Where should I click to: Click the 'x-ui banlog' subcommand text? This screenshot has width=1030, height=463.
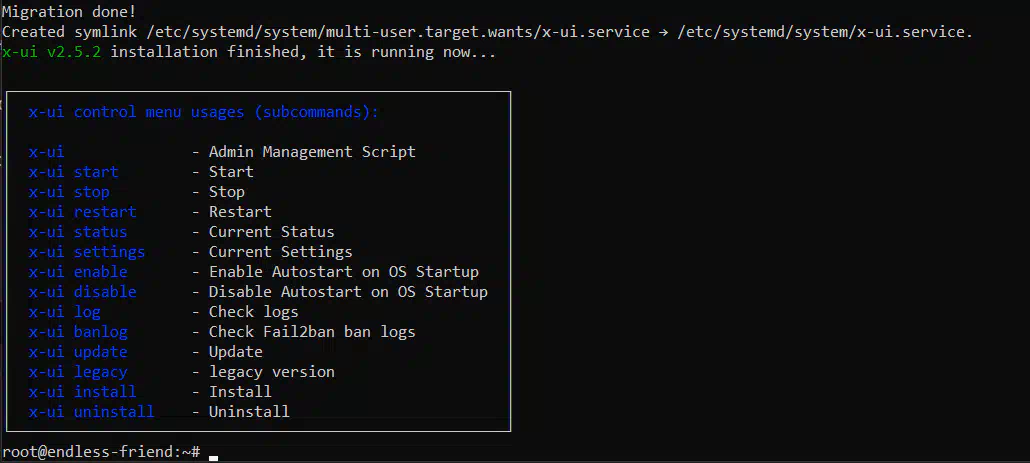(x=78, y=332)
